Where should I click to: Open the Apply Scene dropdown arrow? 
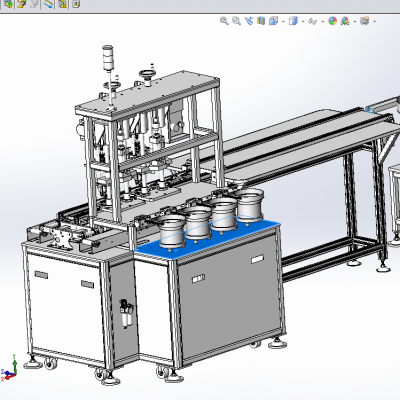point(355,22)
